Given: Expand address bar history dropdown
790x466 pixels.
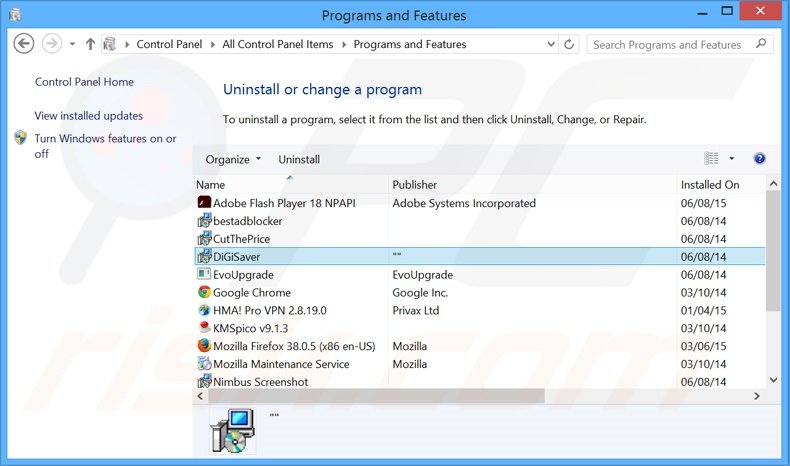Looking at the screenshot, I should [551, 44].
